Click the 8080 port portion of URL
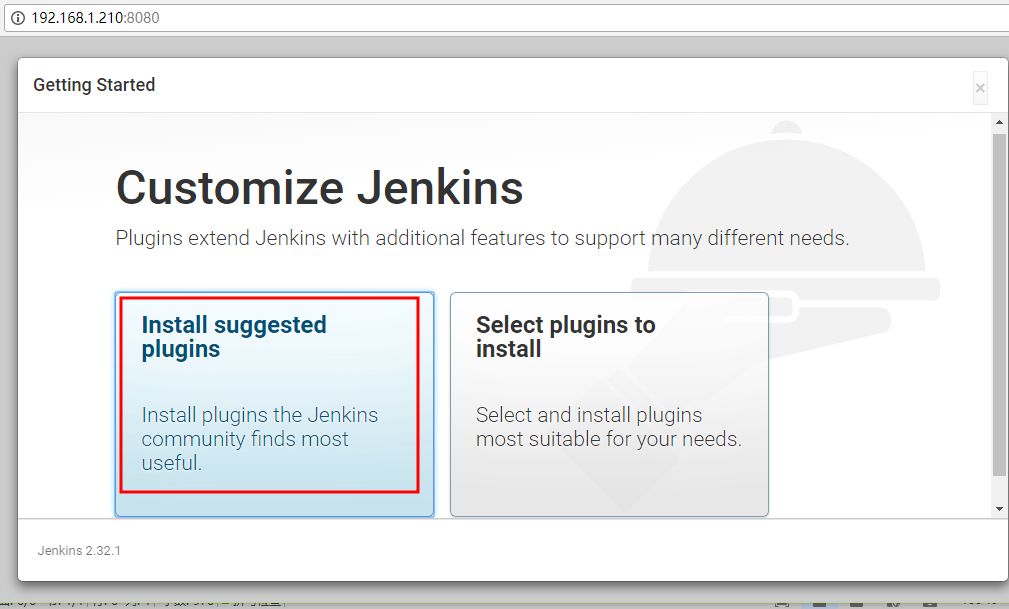Image resolution: width=1009 pixels, height=609 pixels. [143, 17]
